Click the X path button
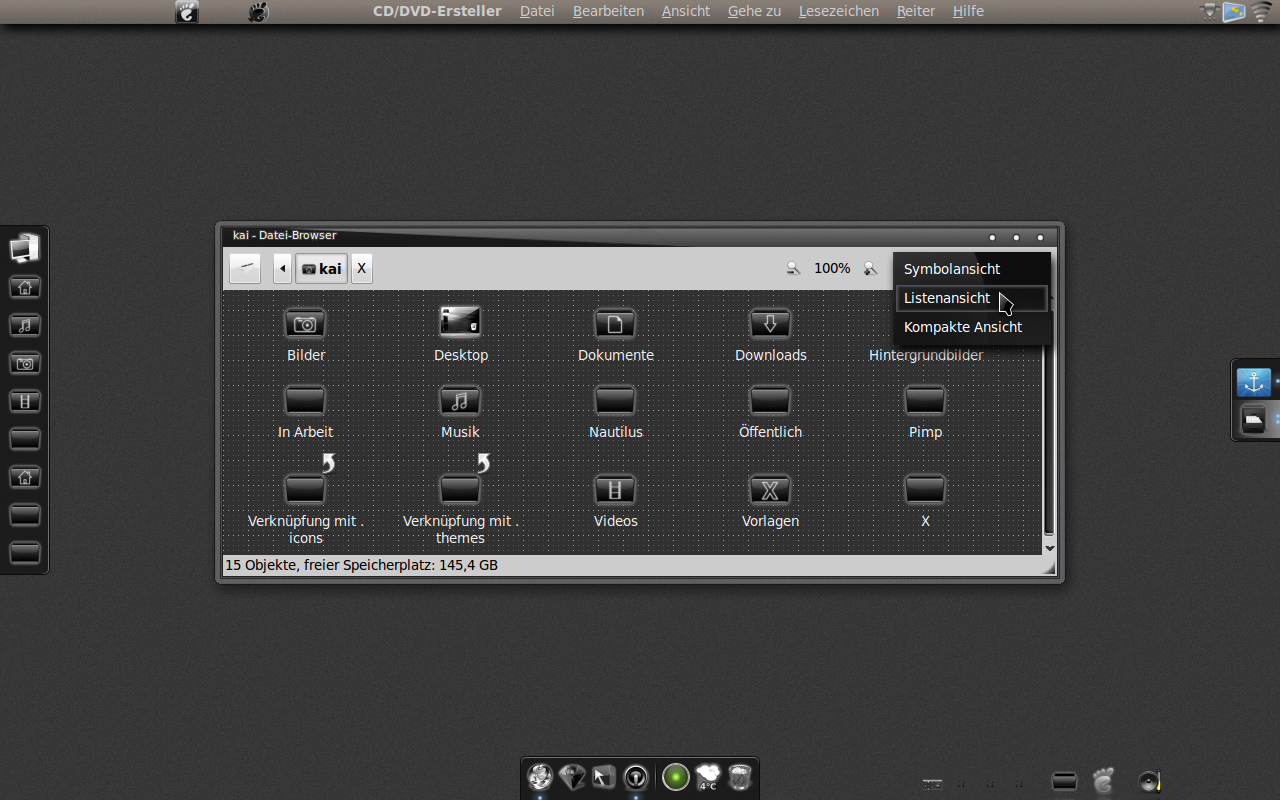Screen dimensions: 1280x800 pos(362,268)
